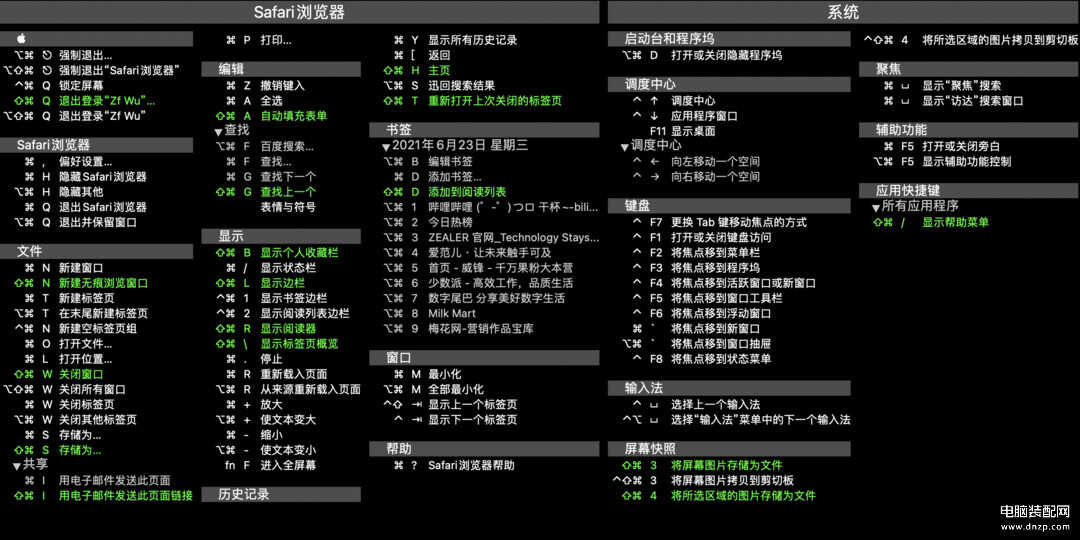
Task: Collapse the 查找 disclosure triangle
Action: pos(218,132)
